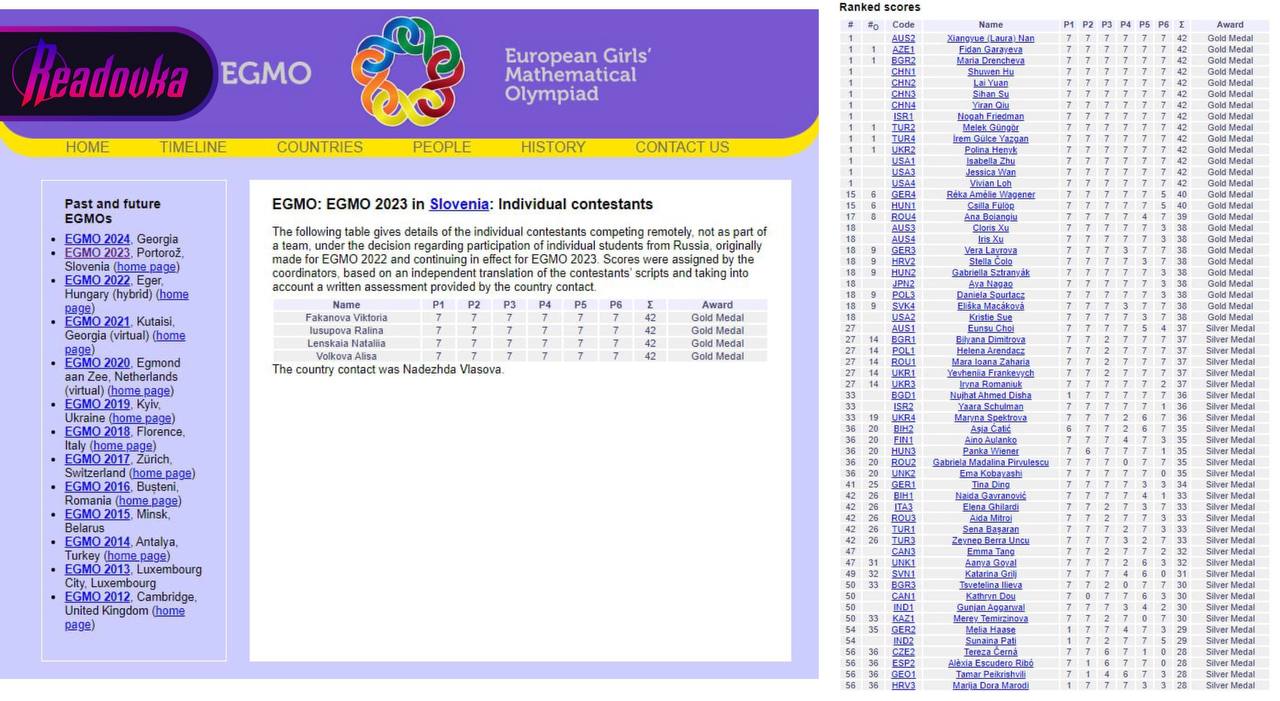
Task: Click the name Fakanova Viktoria
Action: [x=346, y=318]
